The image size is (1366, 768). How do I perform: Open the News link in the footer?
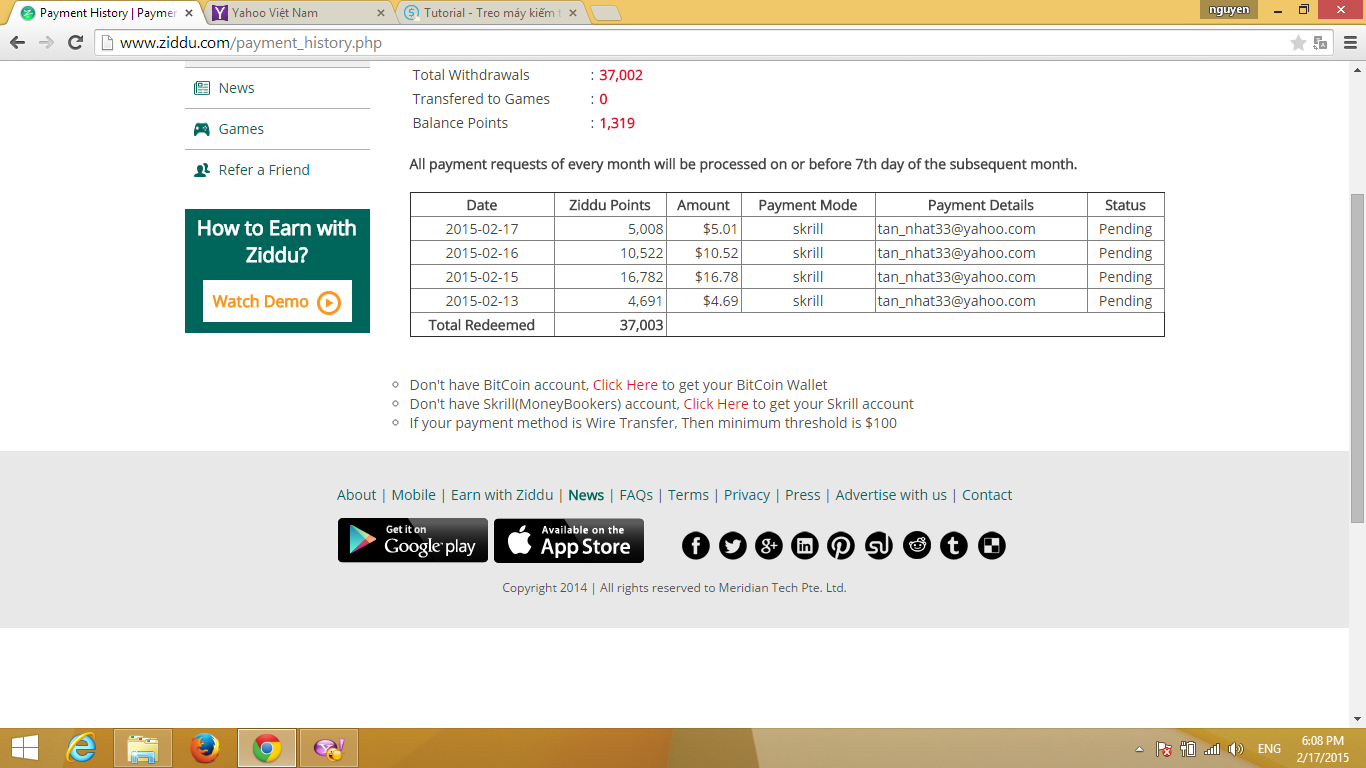[x=586, y=495]
